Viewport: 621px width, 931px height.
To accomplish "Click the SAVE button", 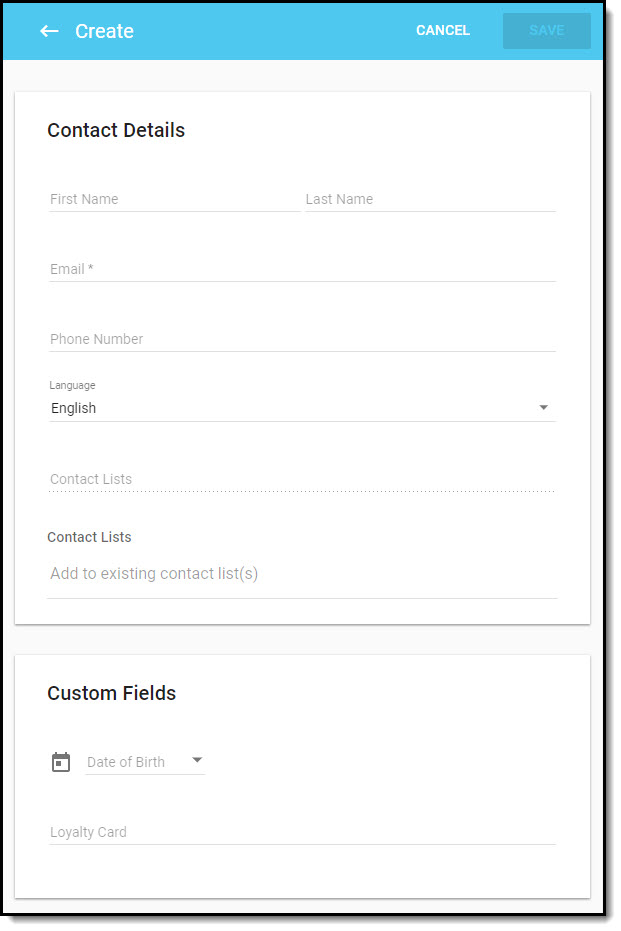I will [546, 30].
